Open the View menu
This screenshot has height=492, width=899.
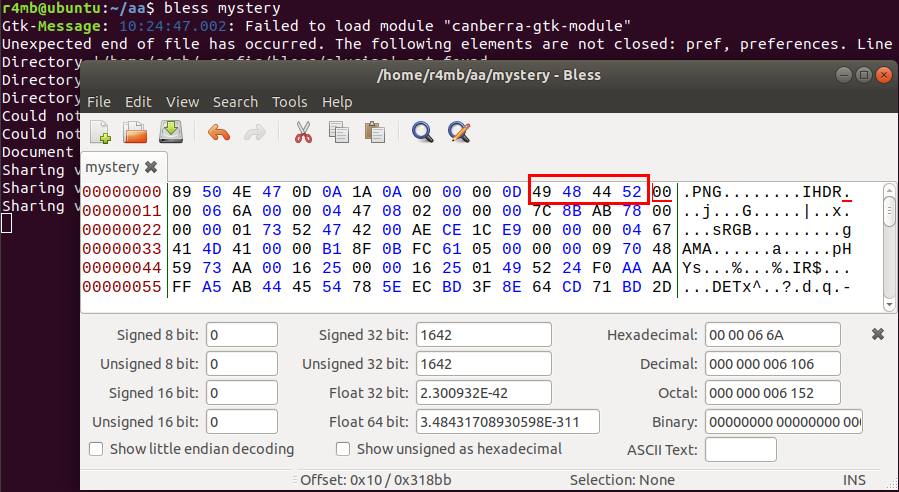click(x=183, y=102)
